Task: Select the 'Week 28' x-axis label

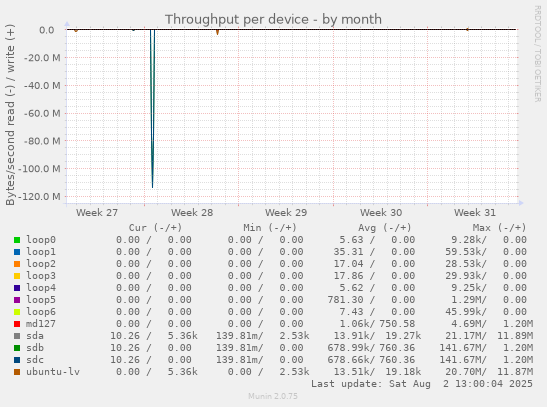Action: tap(192, 213)
